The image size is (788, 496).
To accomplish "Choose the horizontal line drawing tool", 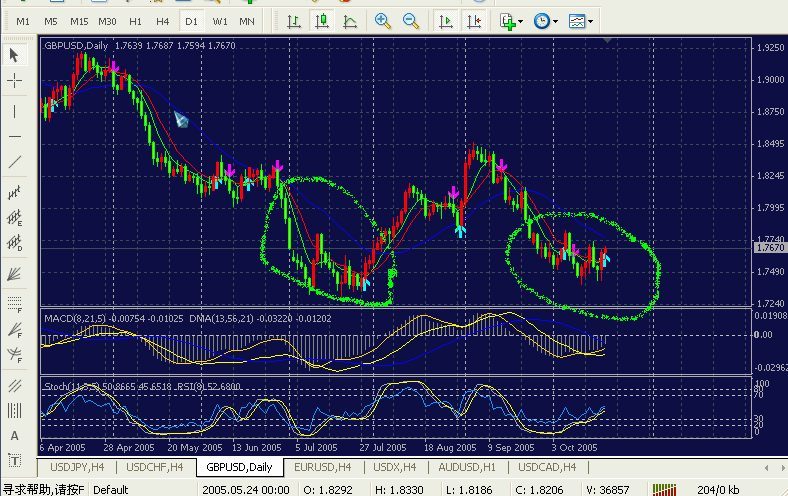I will 15,136.
